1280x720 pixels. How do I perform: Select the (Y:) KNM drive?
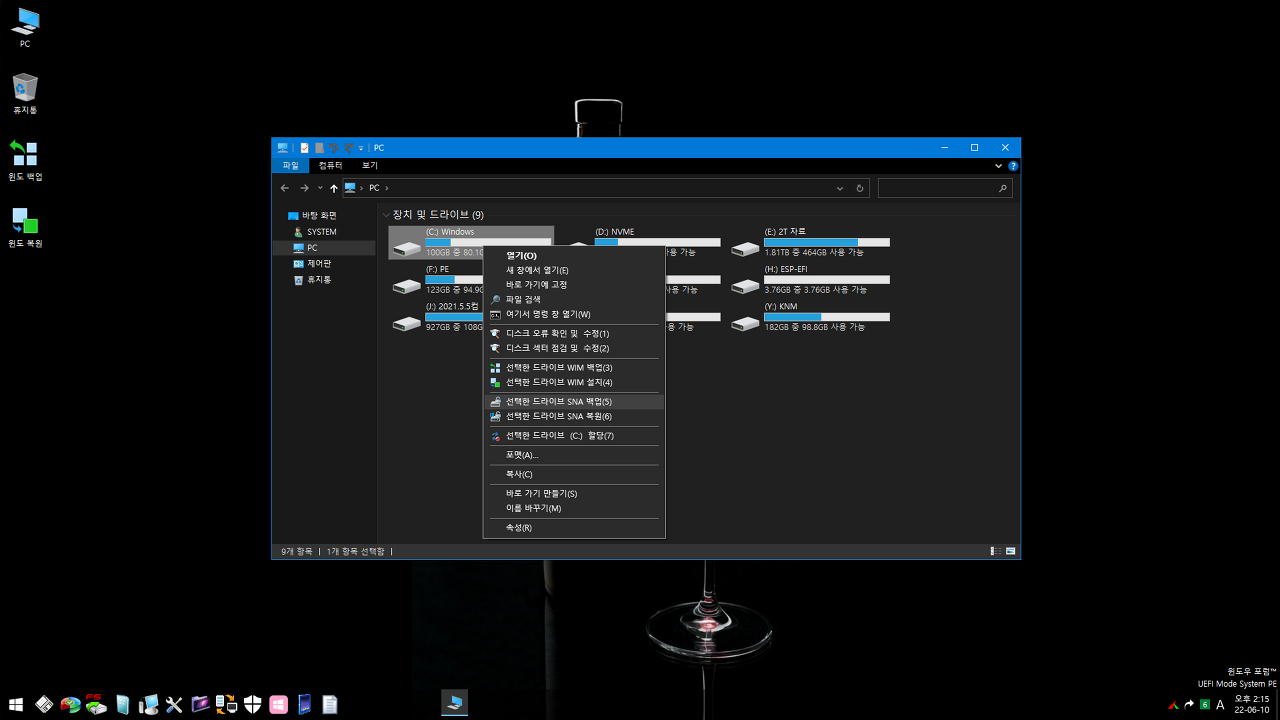click(x=810, y=318)
